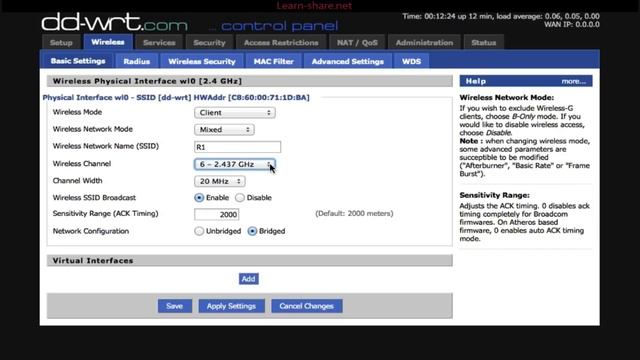Image resolution: width=640 pixels, height=360 pixels.
Task: View the Status tab
Action: pos(484,42)
